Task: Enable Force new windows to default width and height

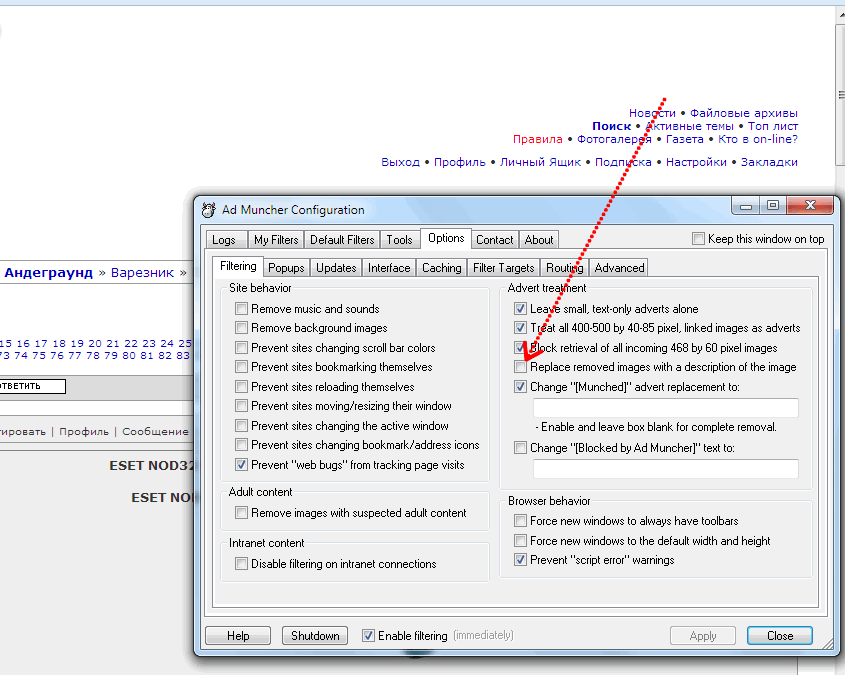Action: click(x=520, y=540)
